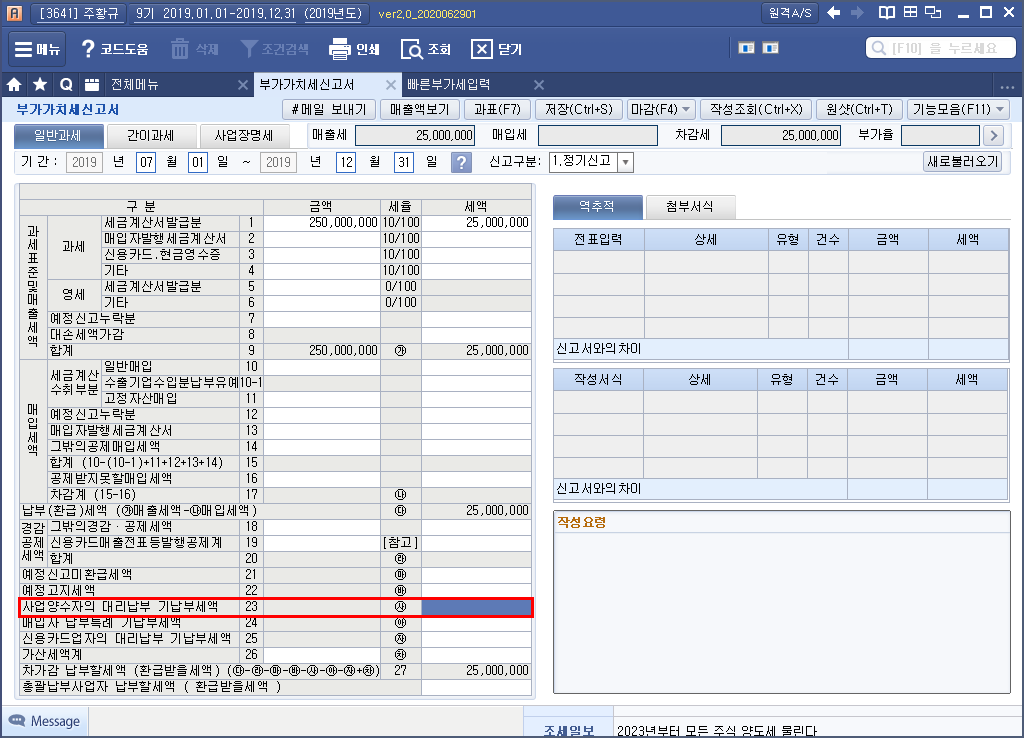This screenshot has height=738, width=1024.
Task: Click the tab overflow dots icon
Action: [x=1007, y=86]
